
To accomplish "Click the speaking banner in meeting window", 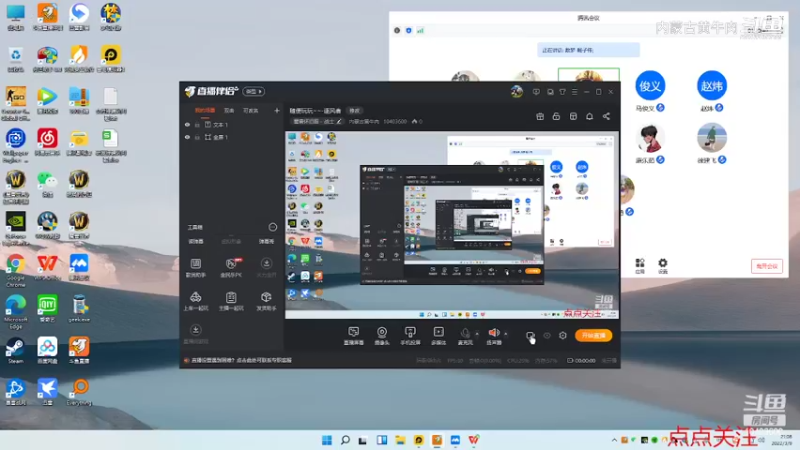I will point(588,50).
